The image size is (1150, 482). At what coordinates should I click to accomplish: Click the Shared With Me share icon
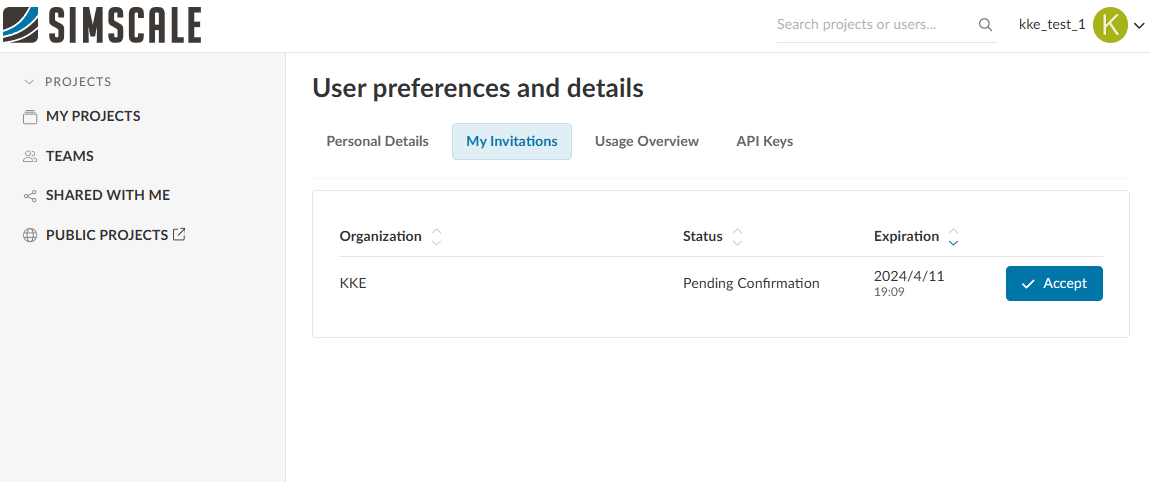tap(30, 196)
